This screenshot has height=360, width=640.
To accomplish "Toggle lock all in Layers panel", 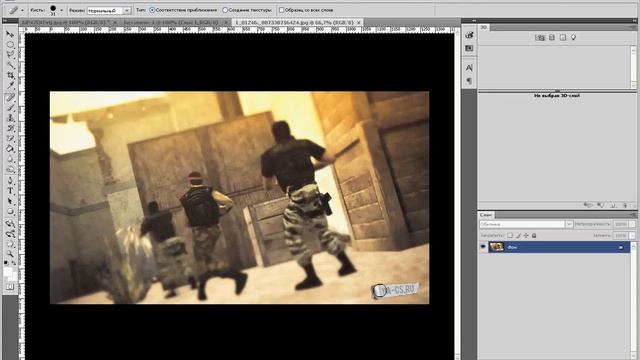I will click(x=534, y=236).
